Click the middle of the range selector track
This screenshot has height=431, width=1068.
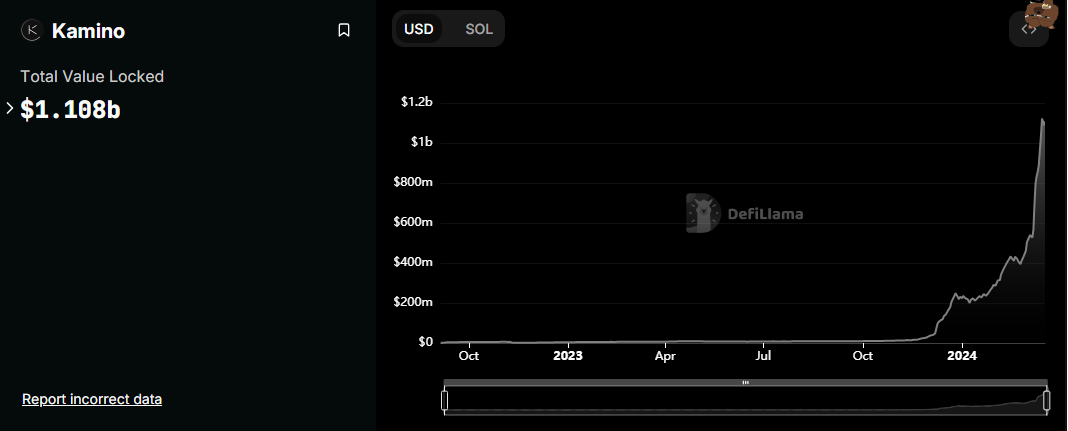pos(745,401)
